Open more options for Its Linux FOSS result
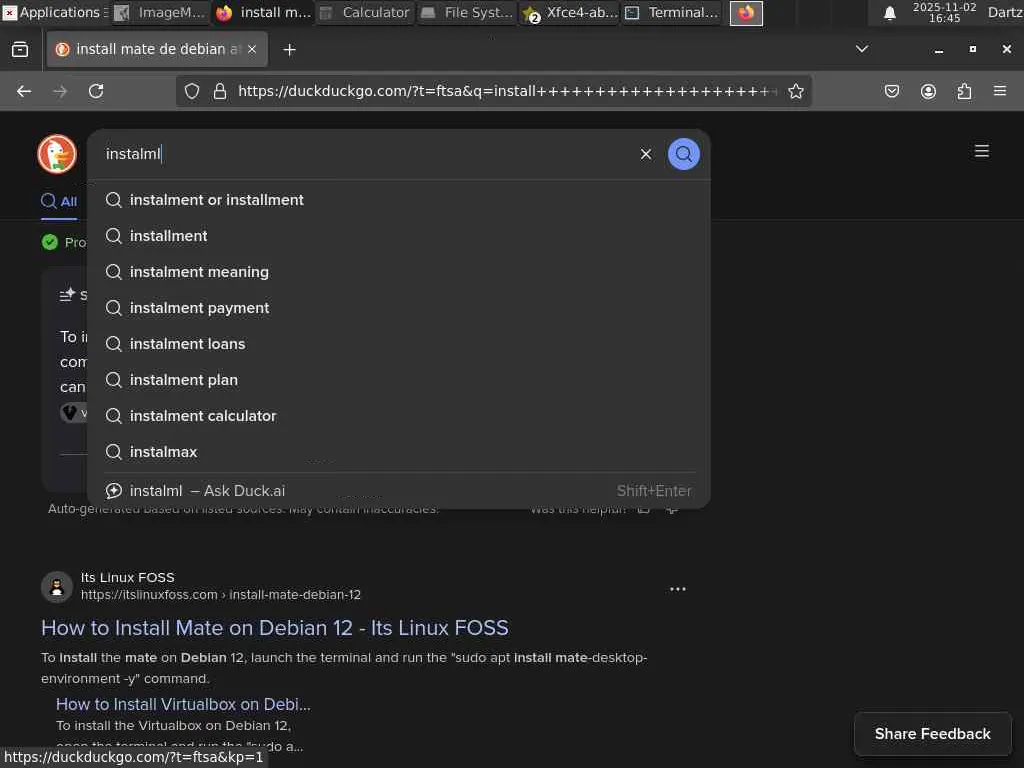This screenshot has width=1024, height=768. [x=677, y=589]
